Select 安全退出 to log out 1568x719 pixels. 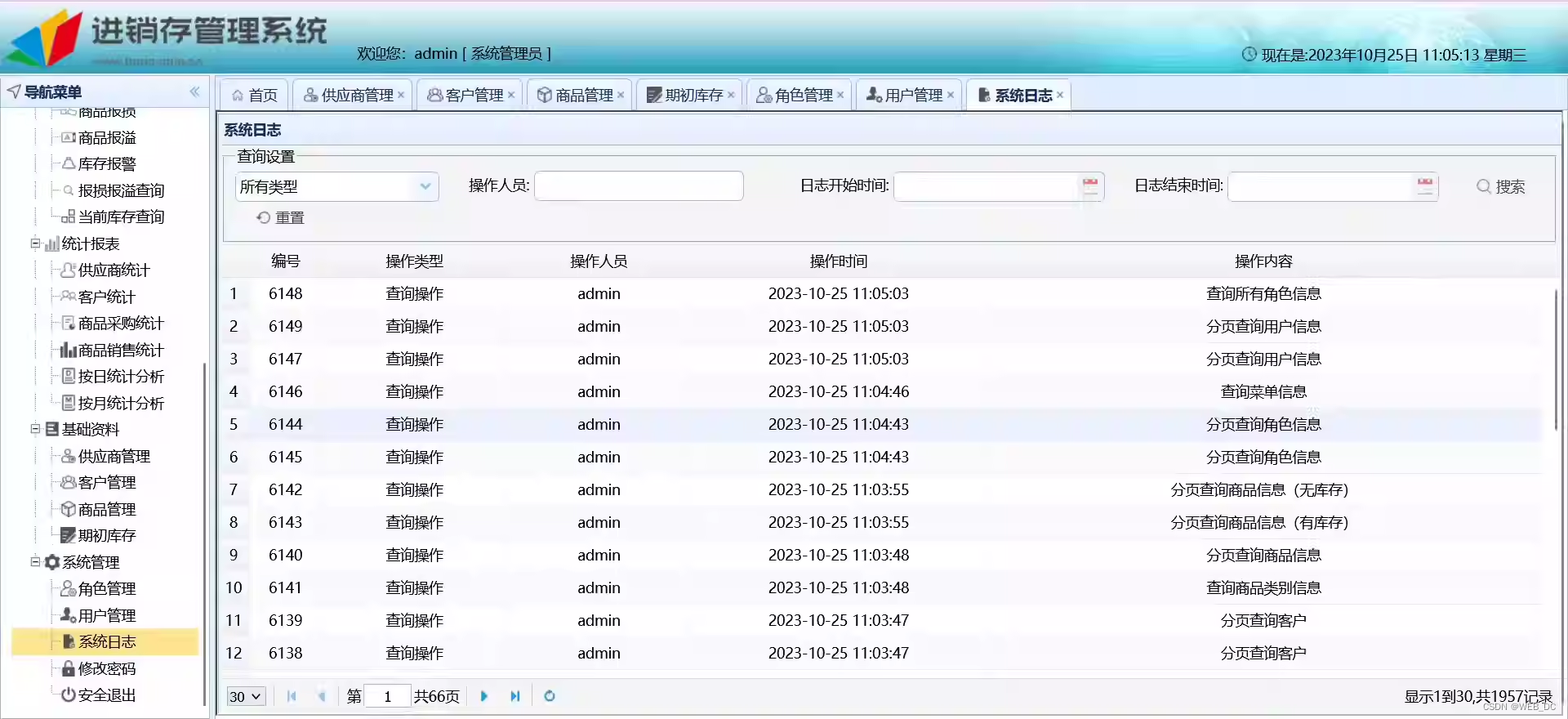pyautogui.click(x=106, y=694)
